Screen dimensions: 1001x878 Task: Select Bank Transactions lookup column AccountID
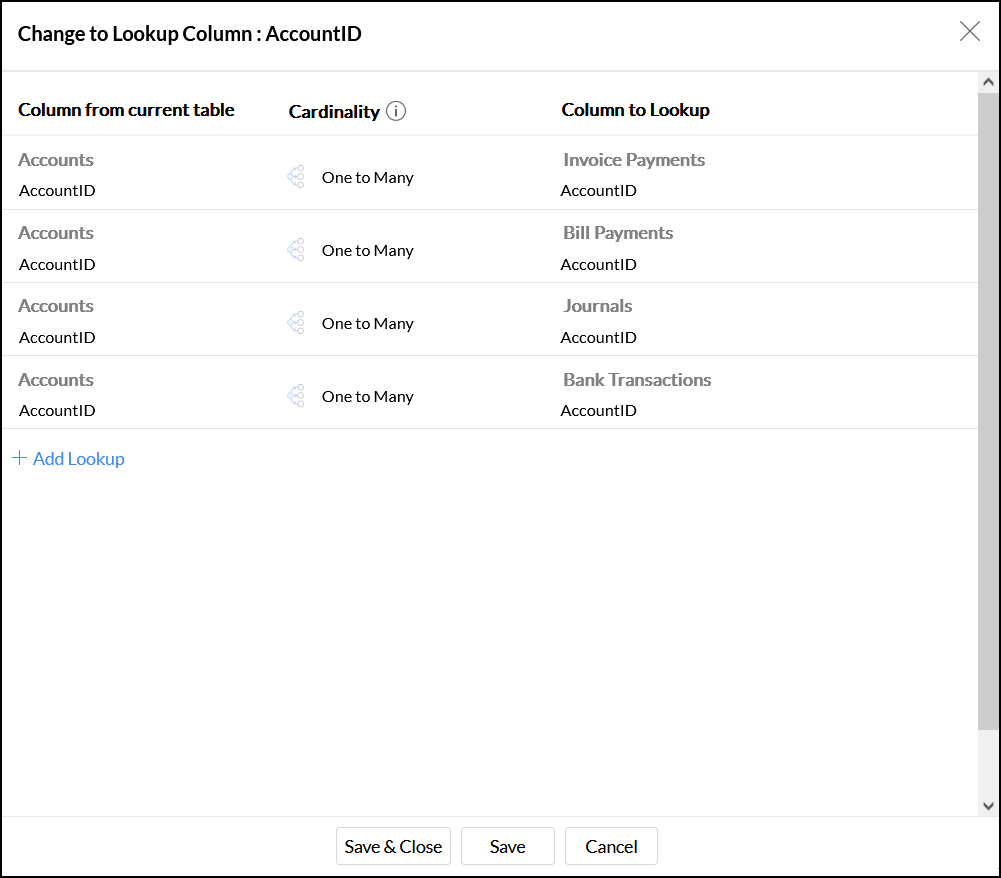point(598,411)
